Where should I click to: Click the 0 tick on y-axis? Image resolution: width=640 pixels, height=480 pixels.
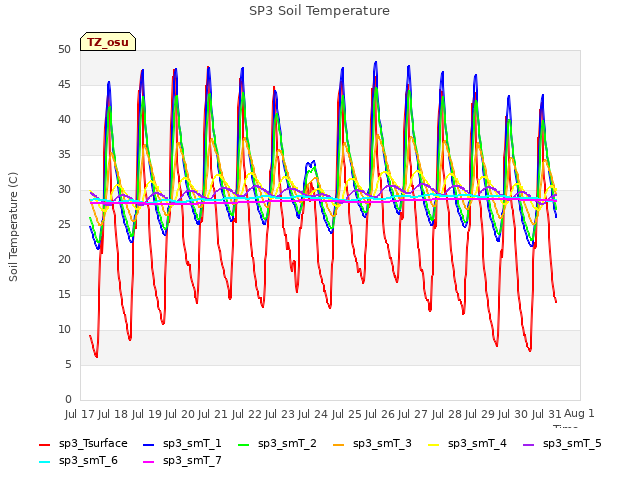point(68,400)
